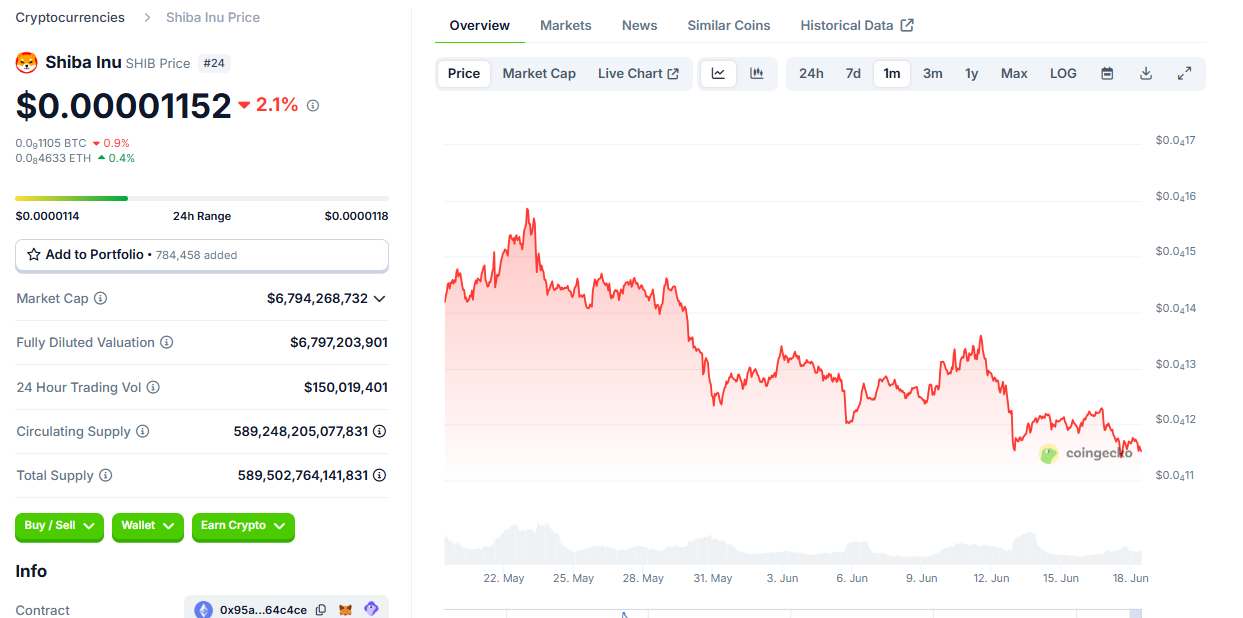Open the Overview tab
Viewport: 1243px width, 618px height.
[x=479, y=25]
